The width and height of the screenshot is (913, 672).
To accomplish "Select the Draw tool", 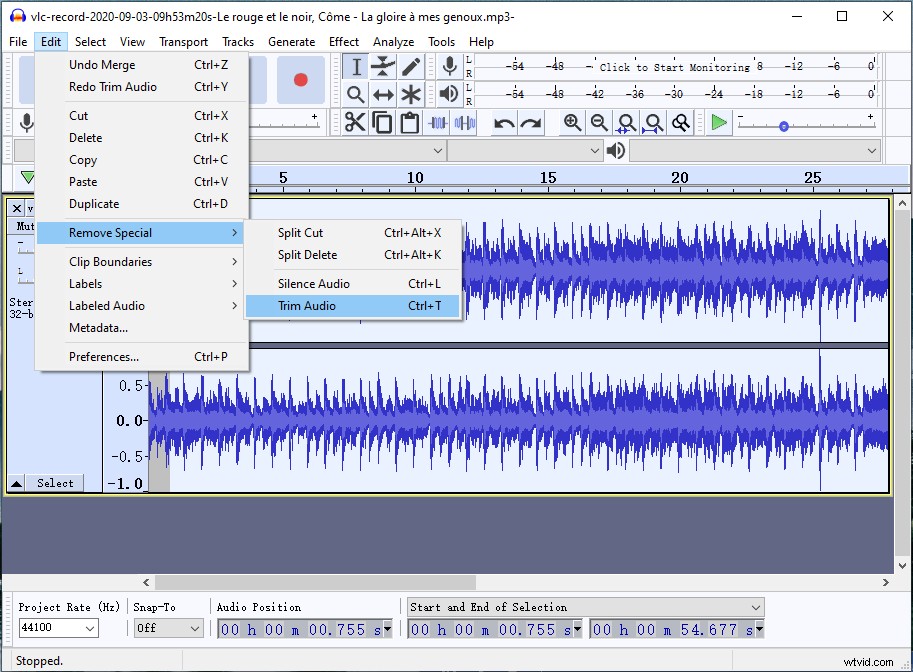I will click(410, 66).
